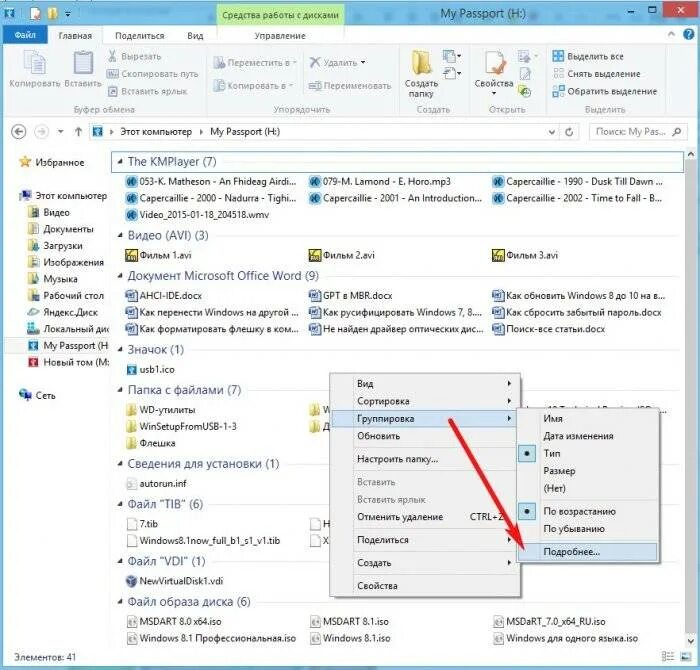Group by Имя in the submenu
The image size is (700, 670).
pyautogui.click(x=588, y=419)
